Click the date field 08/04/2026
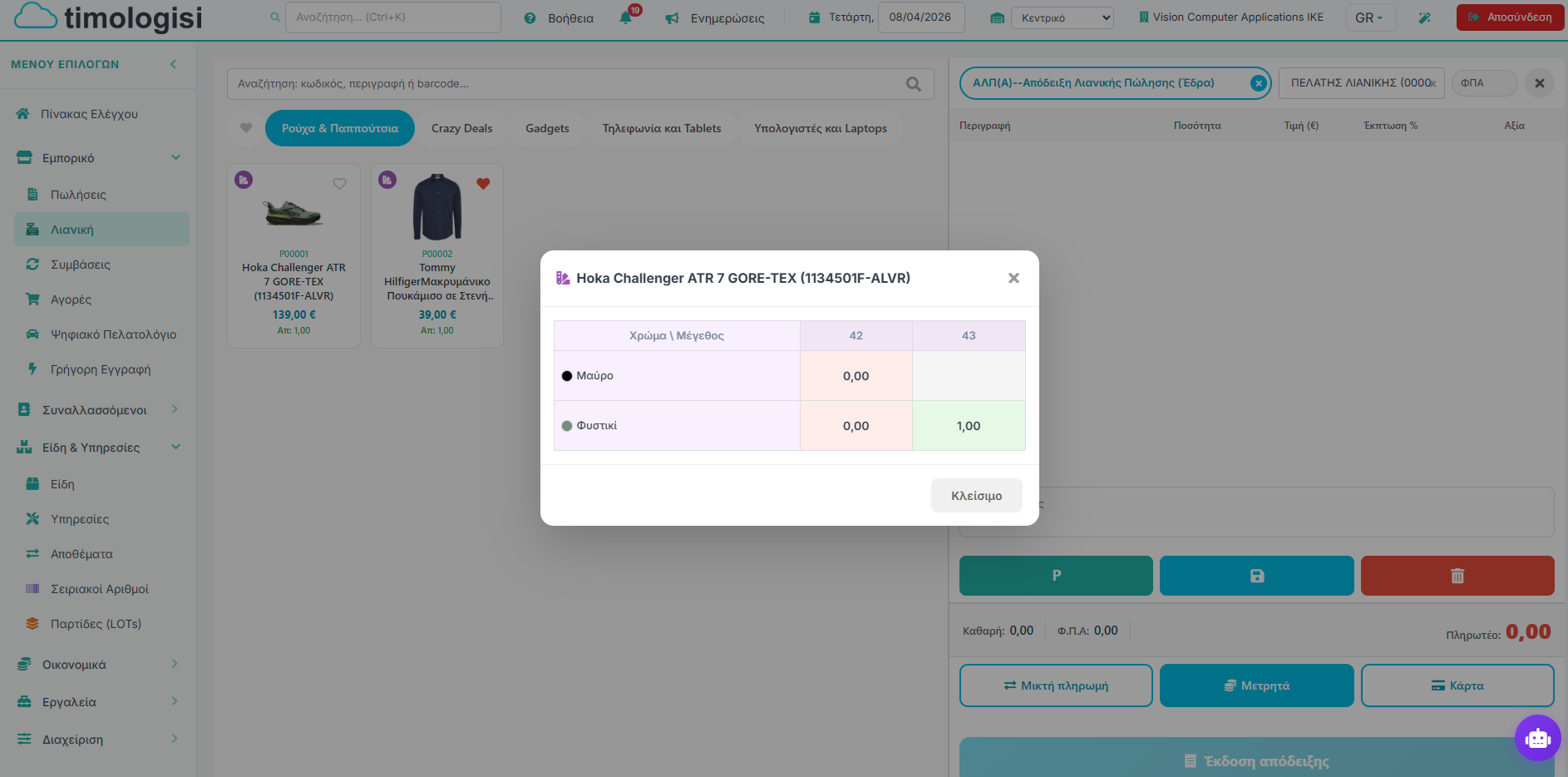 pos(921,17)
